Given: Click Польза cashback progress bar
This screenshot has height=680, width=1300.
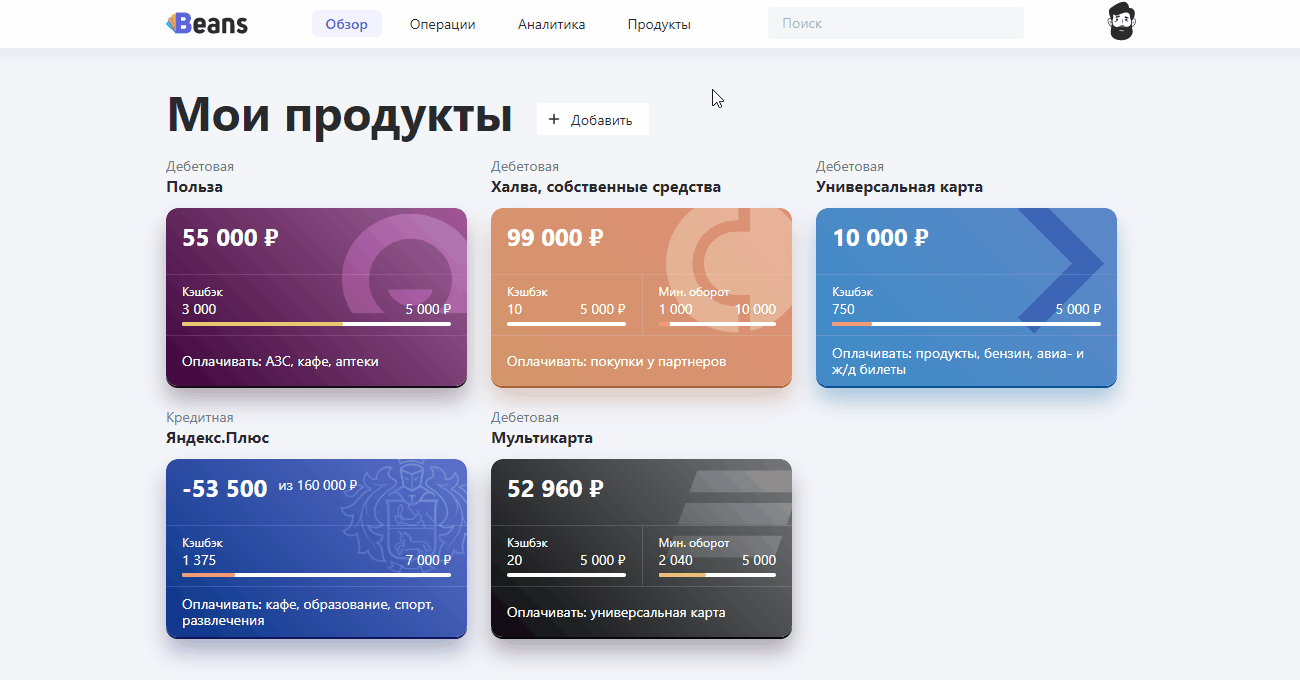Looking at the screenshot, I should pos(316,324).
